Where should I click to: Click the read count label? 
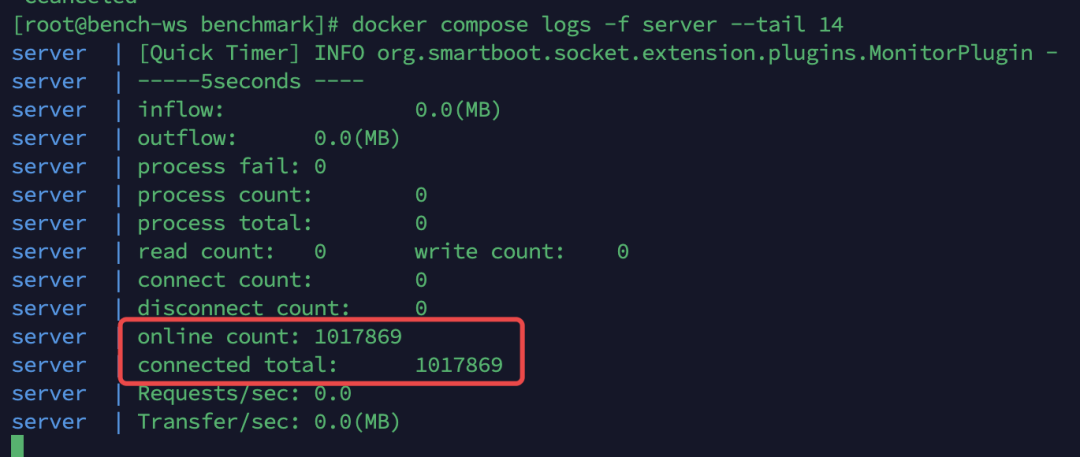pos(206,251)
